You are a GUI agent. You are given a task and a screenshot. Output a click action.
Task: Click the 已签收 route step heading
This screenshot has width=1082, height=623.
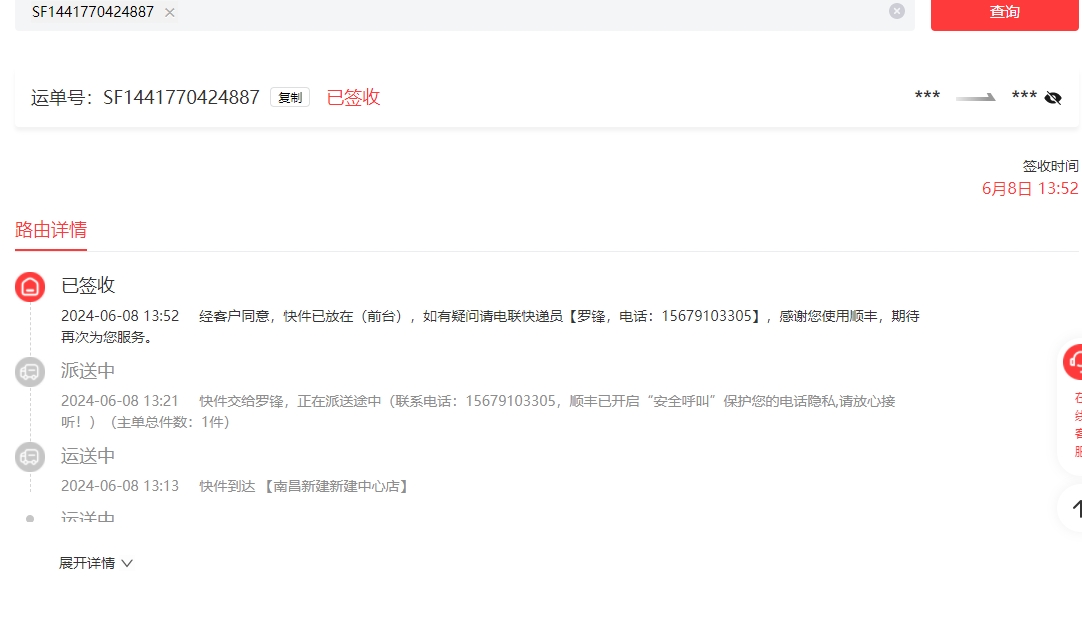click(88, 285)
